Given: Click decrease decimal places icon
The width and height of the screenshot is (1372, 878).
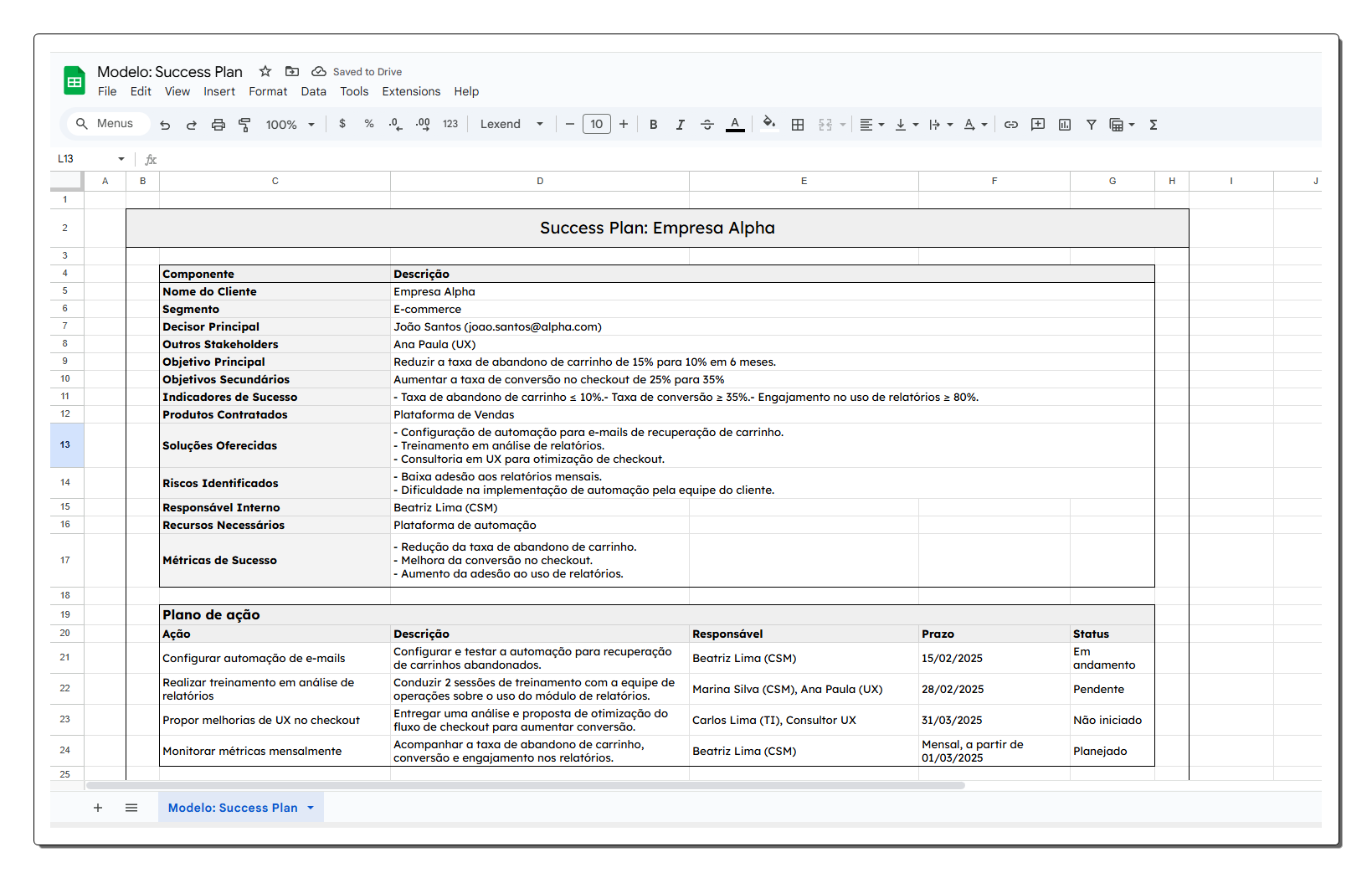Looking at the screenshot, I should [396, 124].
